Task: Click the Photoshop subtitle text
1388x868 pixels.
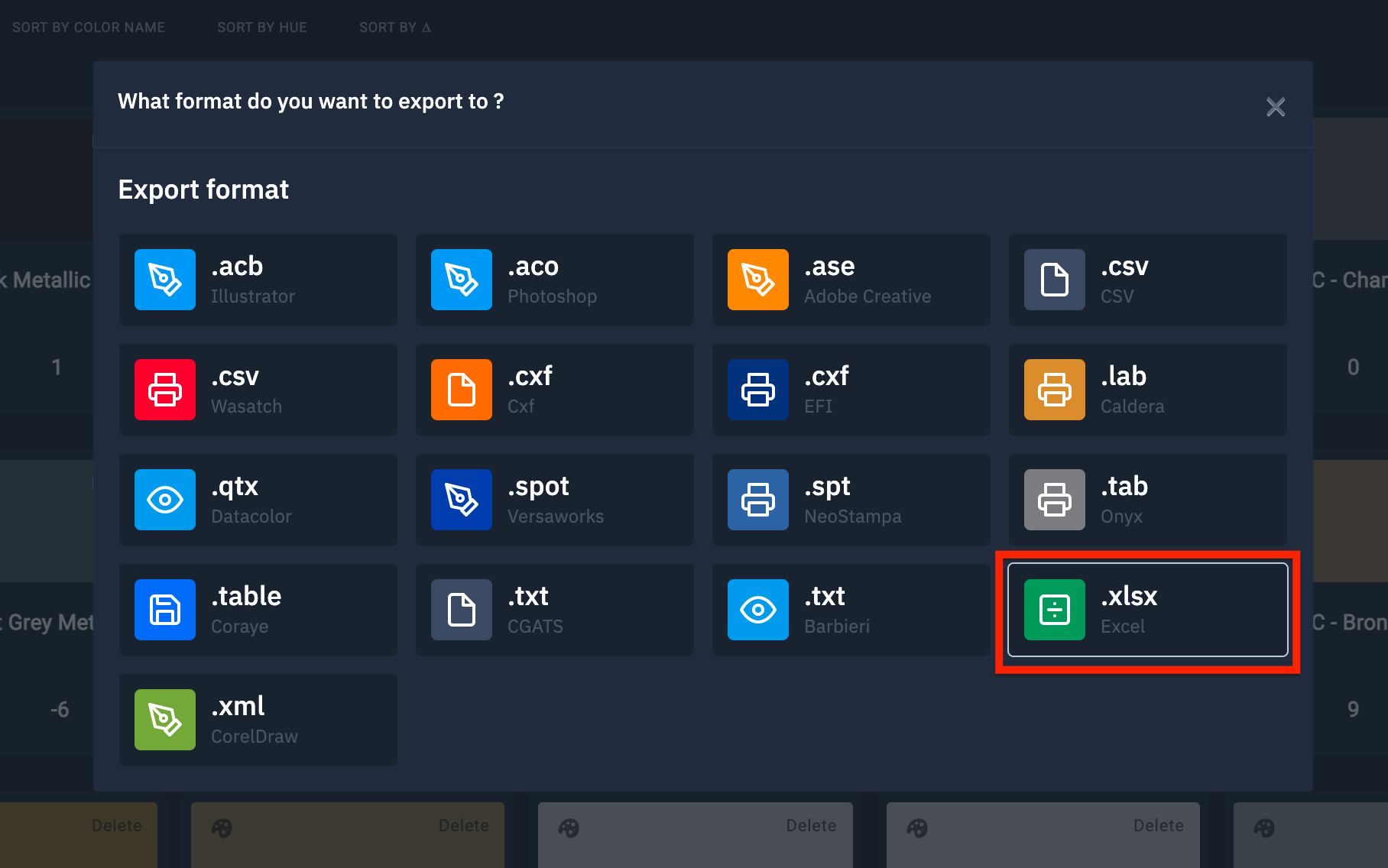Action: point(553,296)
